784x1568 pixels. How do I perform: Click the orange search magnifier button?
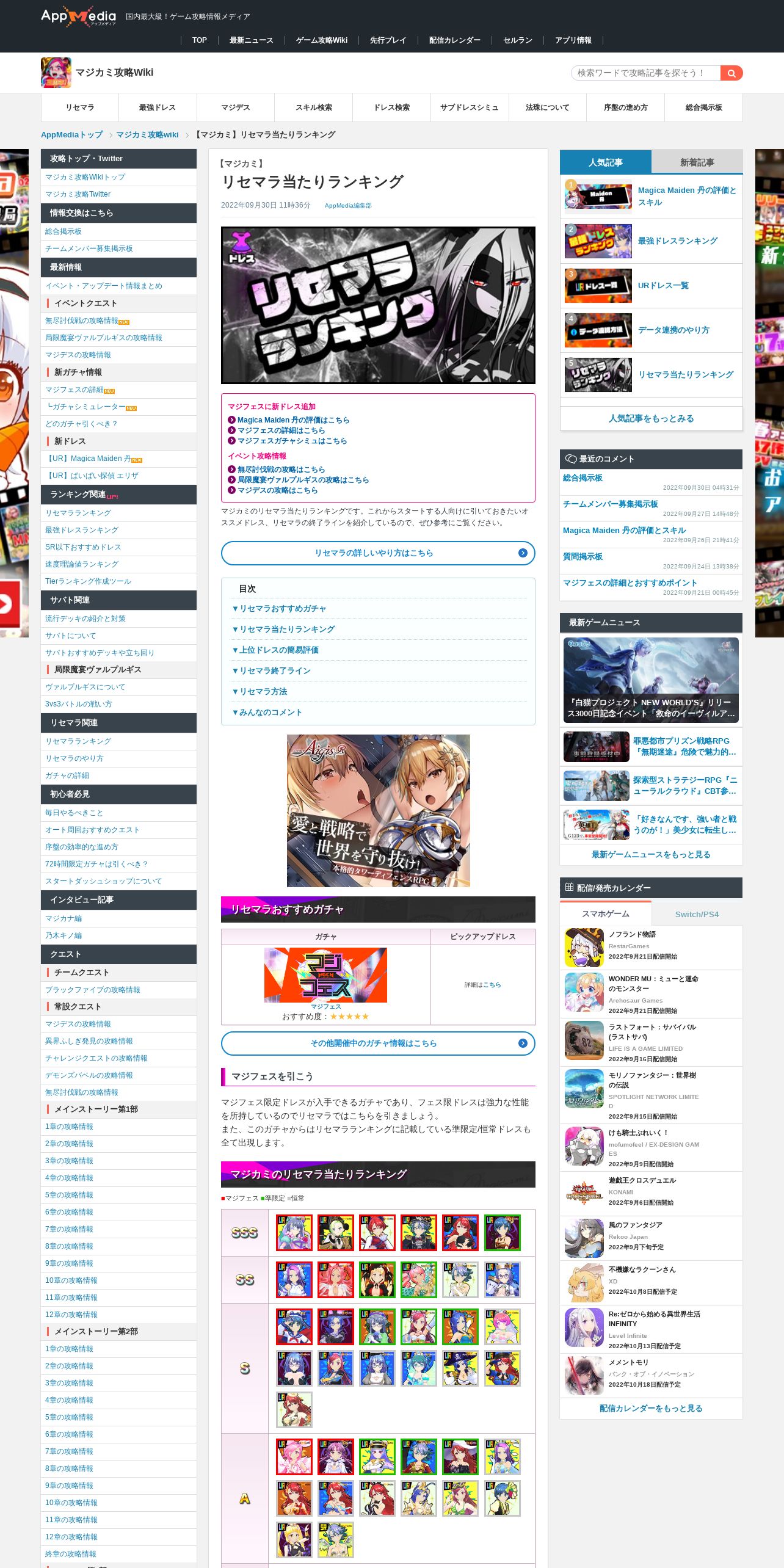point(731,73)
